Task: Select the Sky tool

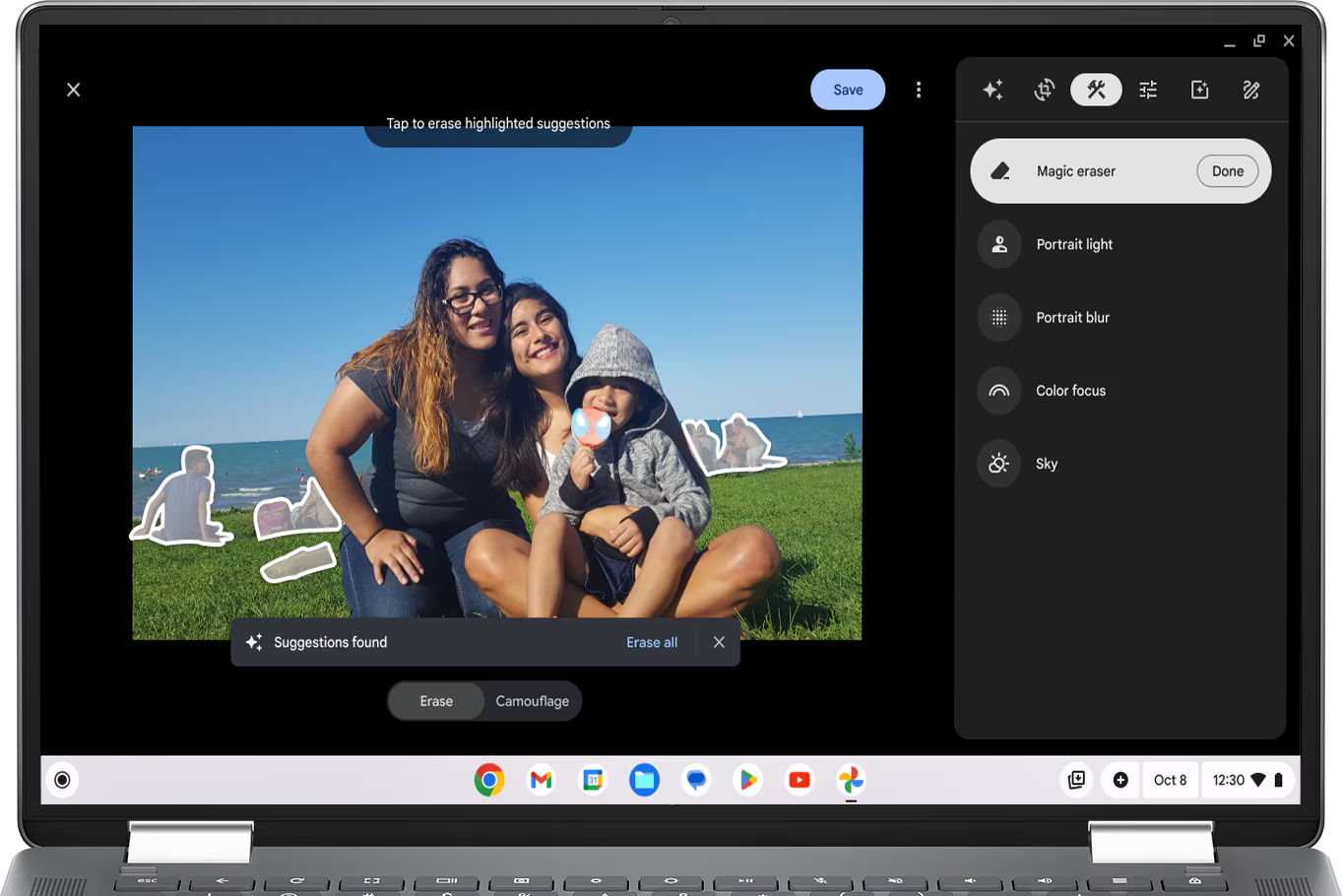Action: click(1046, 464)
